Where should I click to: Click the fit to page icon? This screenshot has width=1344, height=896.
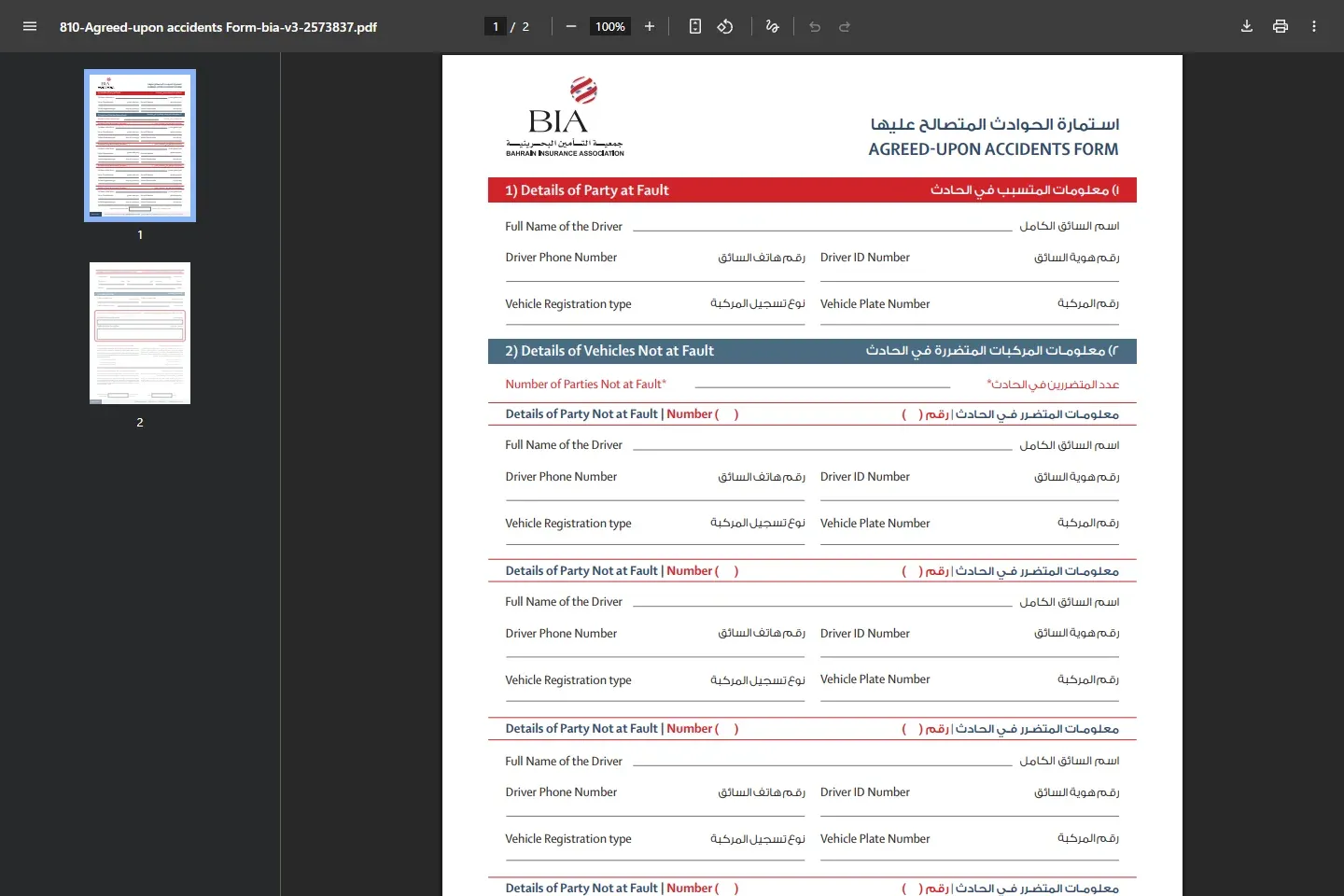point(695,26)
